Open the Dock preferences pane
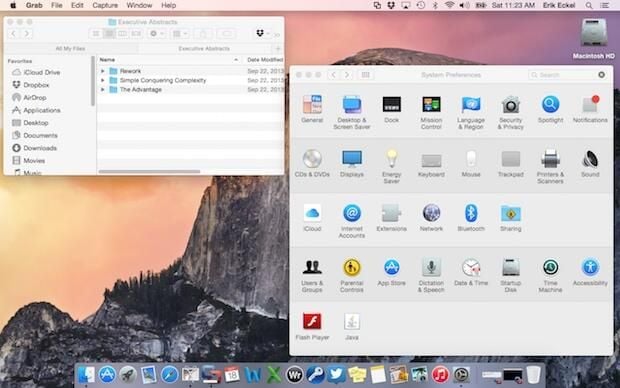Image resolution: width=620 pixels, height=388 pixels. click(391, 109)
